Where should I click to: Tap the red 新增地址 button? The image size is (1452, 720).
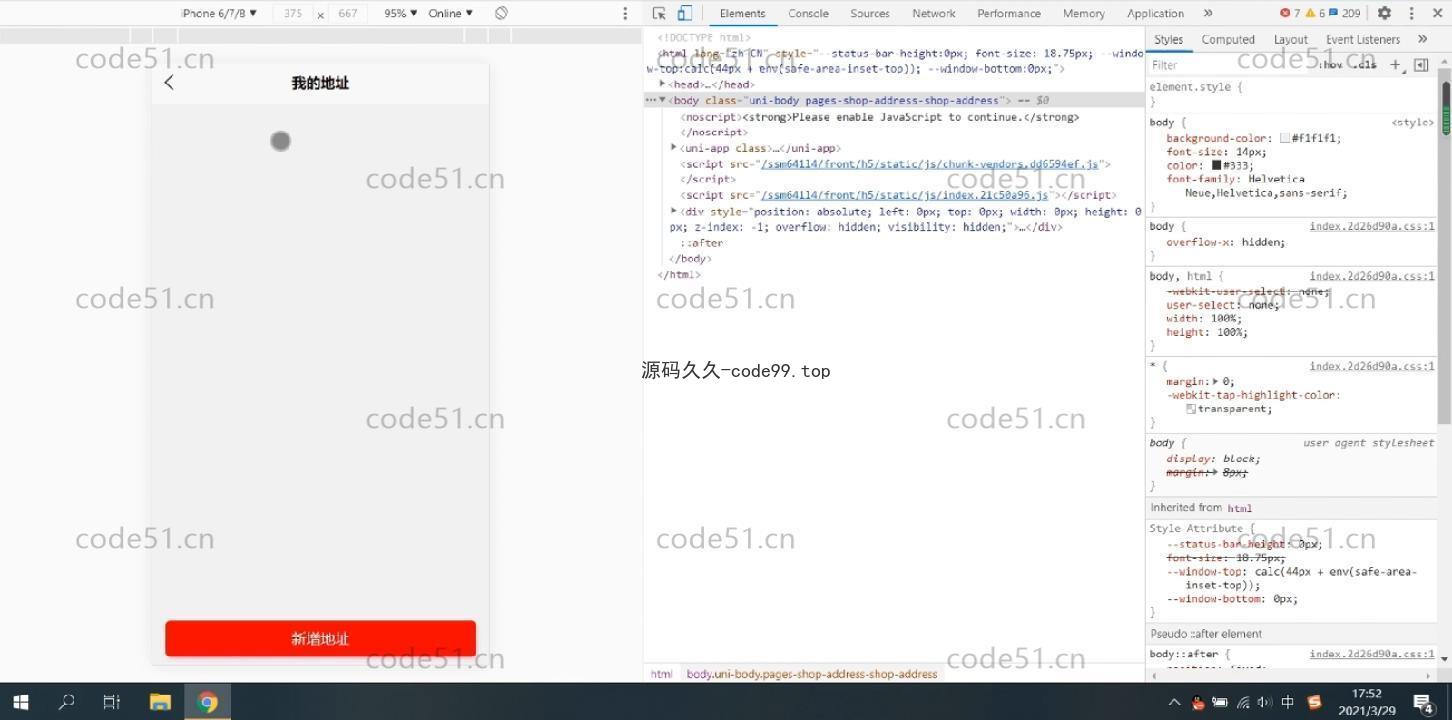[320, 639]
